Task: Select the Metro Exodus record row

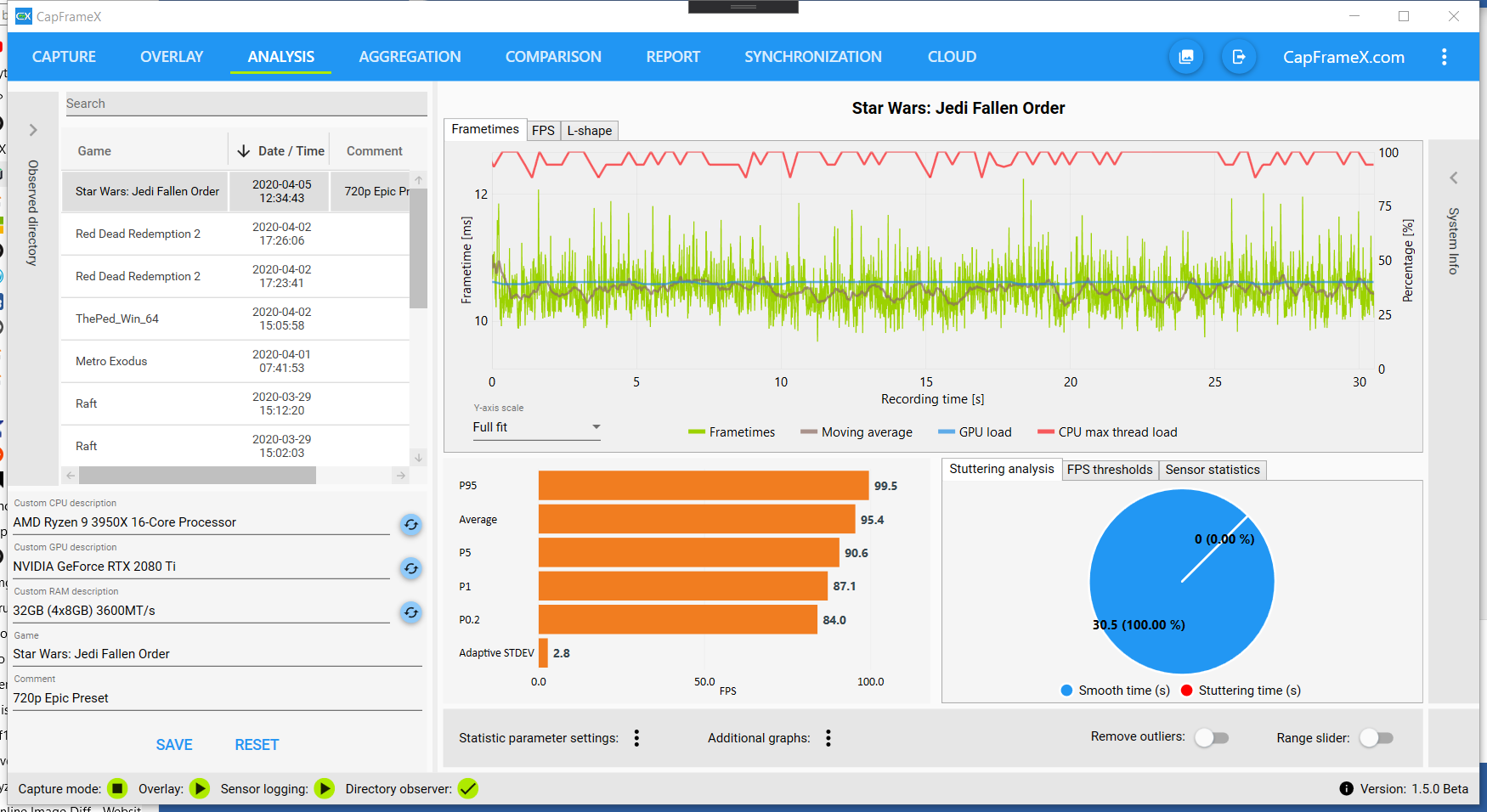Action: pos(235,361)
